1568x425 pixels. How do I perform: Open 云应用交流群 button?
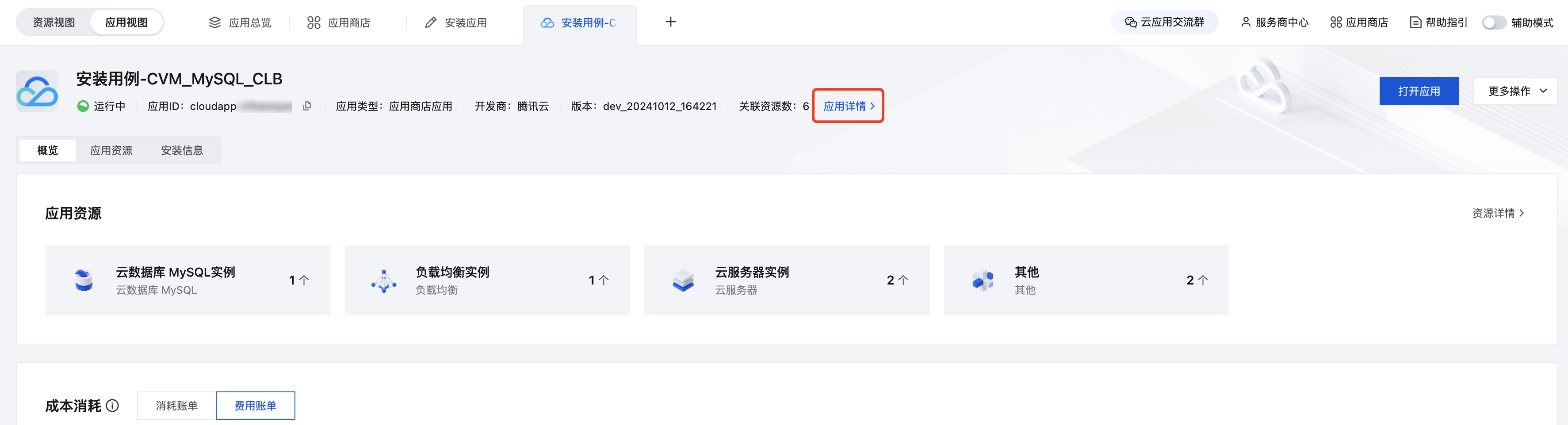1164,23
